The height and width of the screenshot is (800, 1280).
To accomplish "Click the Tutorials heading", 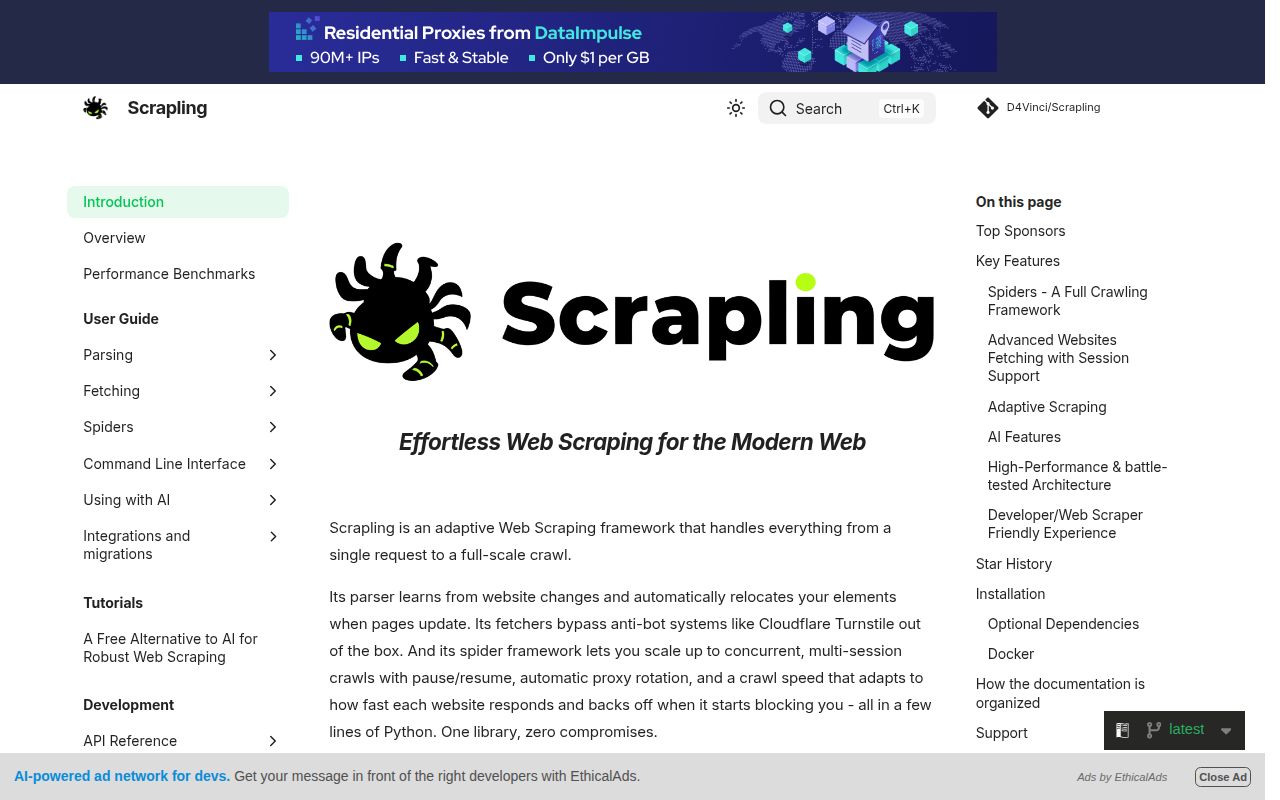I will coord(113,603).
